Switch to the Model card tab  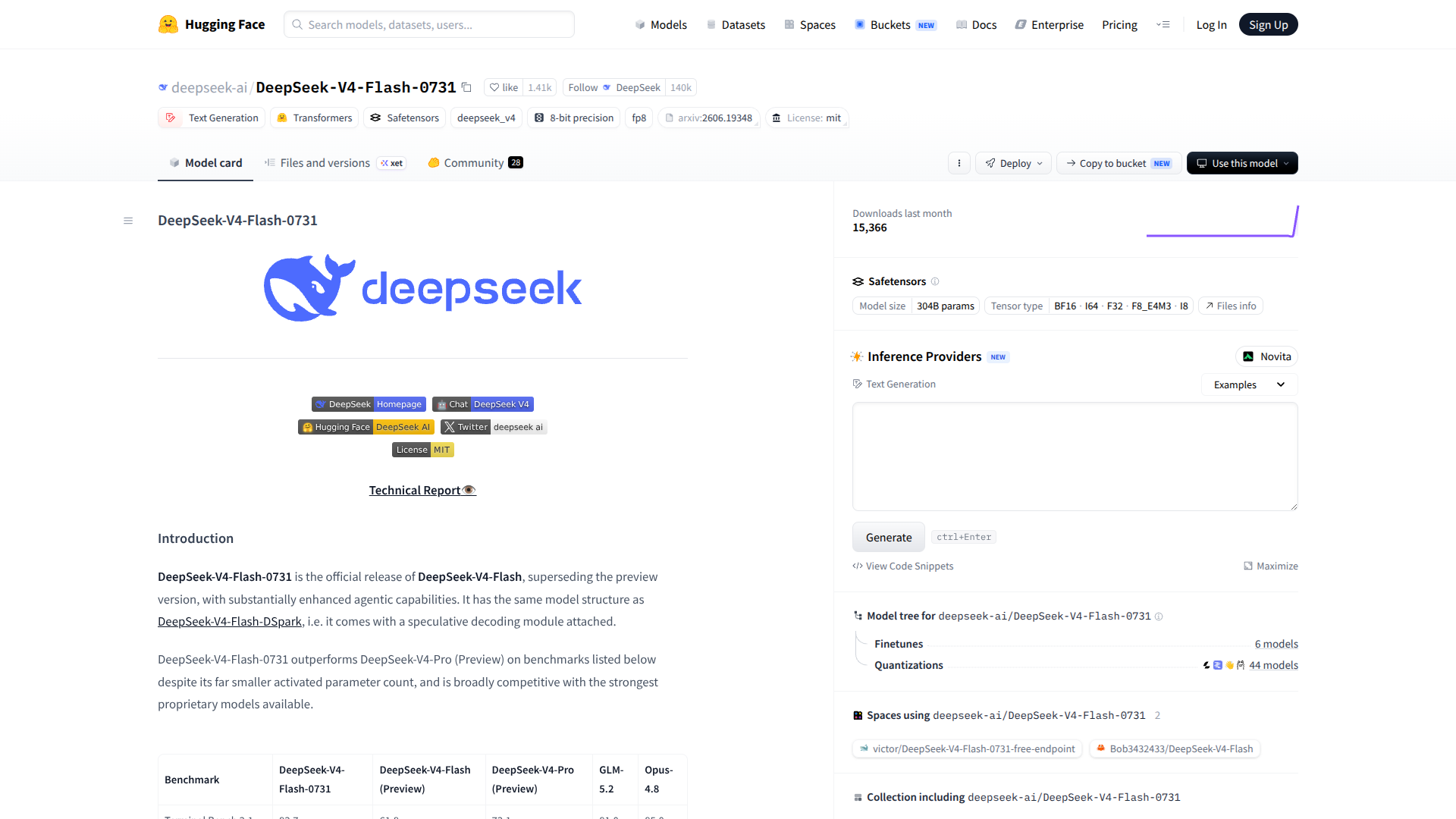tap(206, 162)
